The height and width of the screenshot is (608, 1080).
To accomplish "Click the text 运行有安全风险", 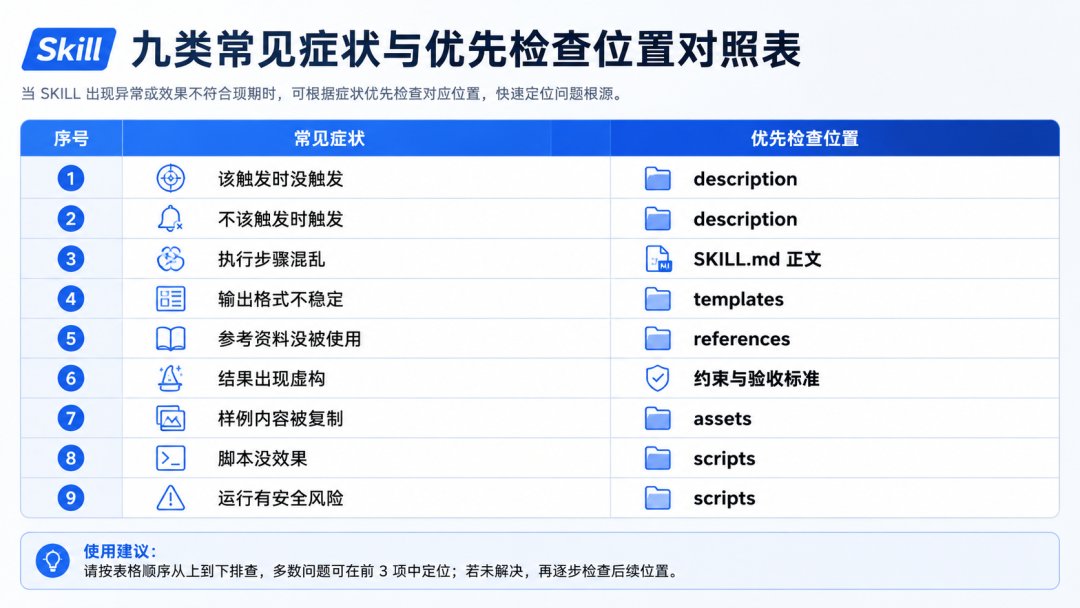I will tap(280, 499).
